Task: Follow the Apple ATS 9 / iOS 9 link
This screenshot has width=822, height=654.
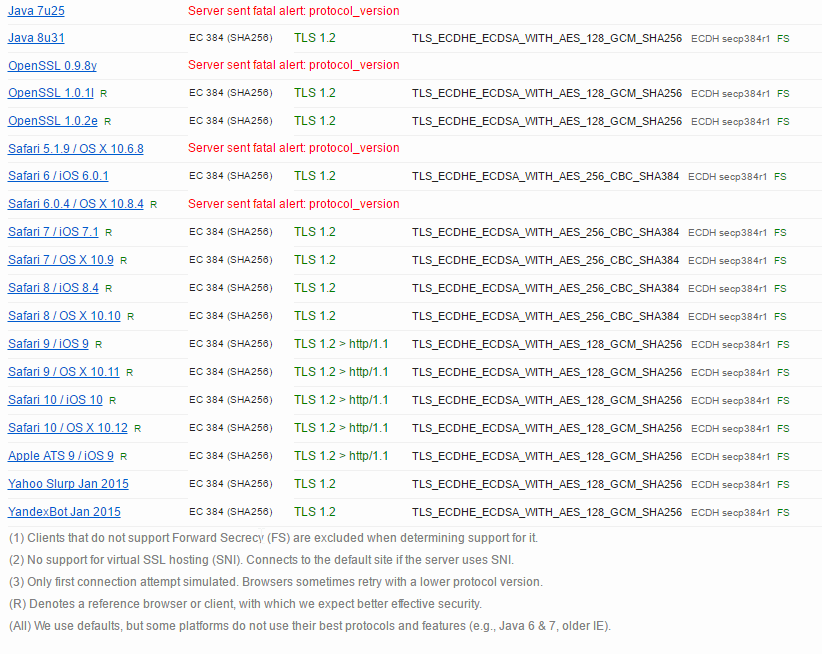Action: [61, 456]
